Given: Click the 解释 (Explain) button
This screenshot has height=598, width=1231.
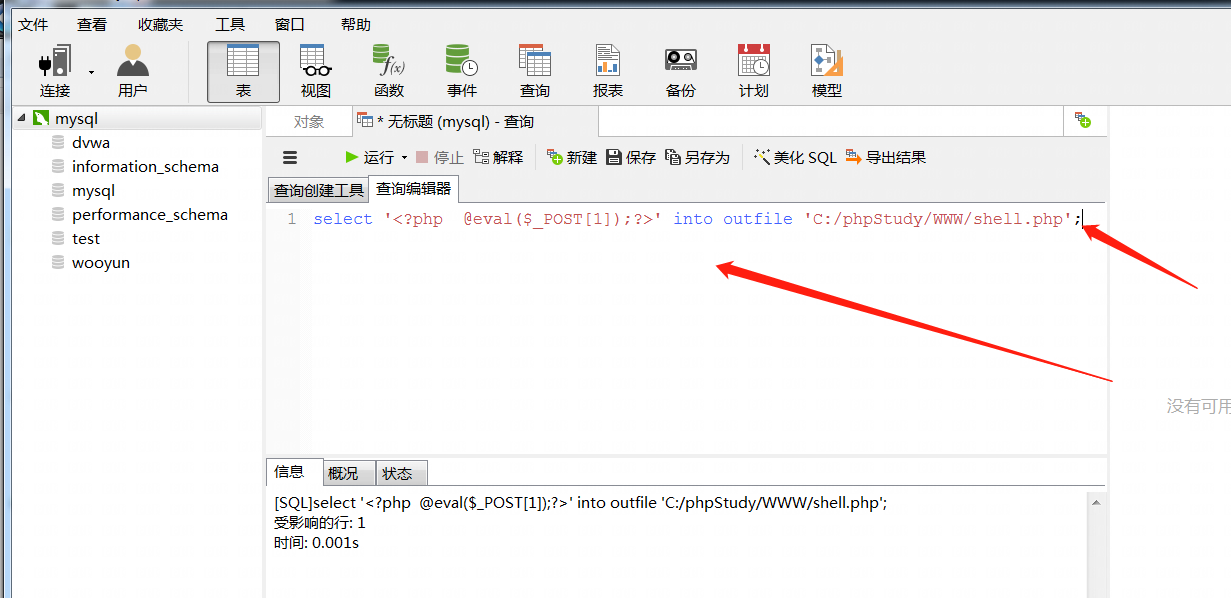Looking at the screenshot, I should click(498, 157).
